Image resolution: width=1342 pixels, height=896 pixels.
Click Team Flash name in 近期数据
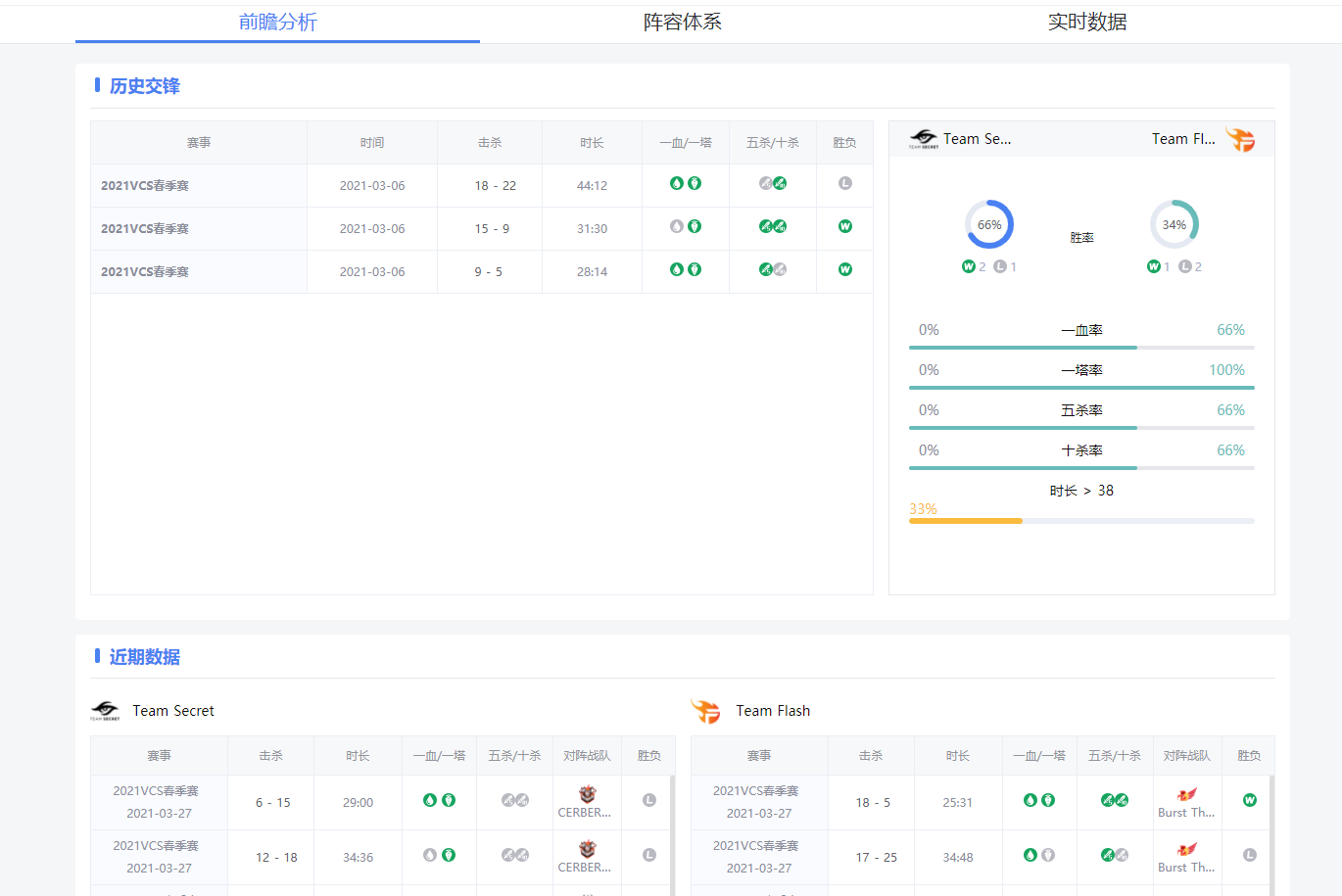773,711
